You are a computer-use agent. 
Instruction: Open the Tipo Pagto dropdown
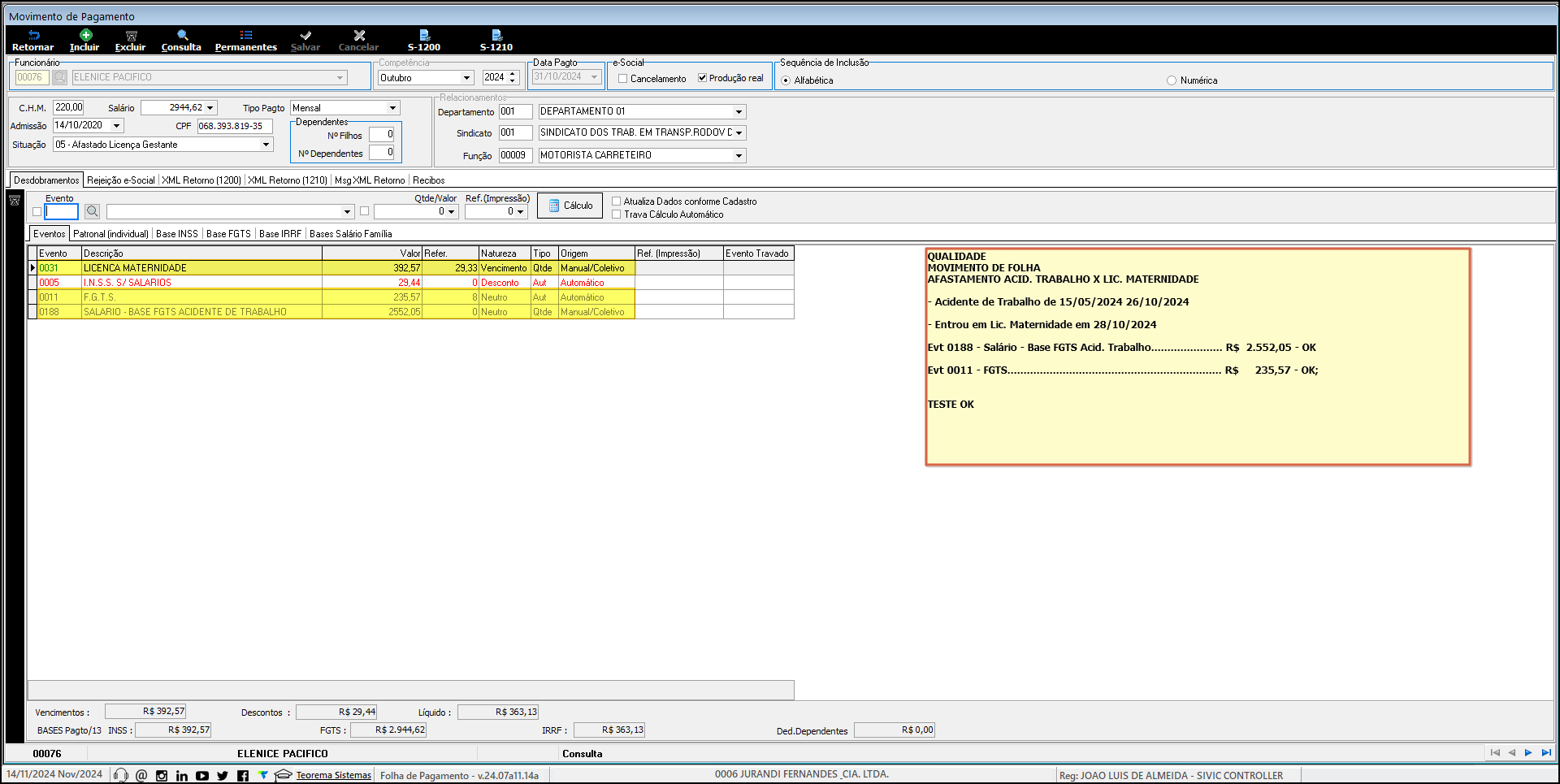tap(392, 108)
